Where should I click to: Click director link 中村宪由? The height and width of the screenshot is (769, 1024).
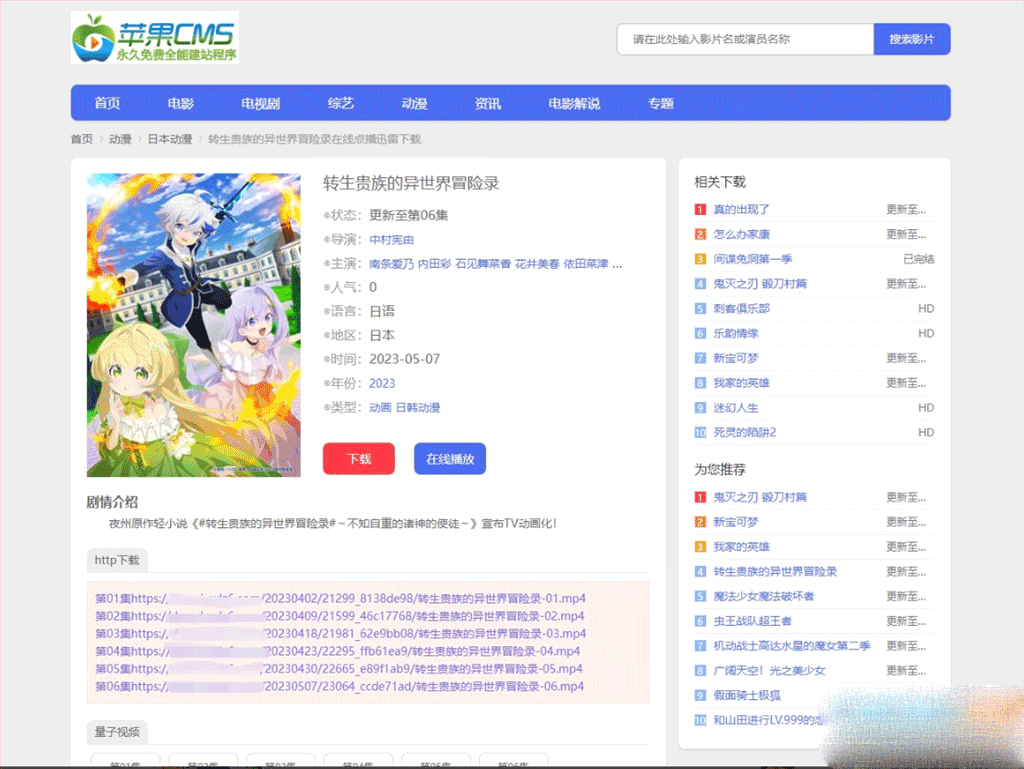391,240
